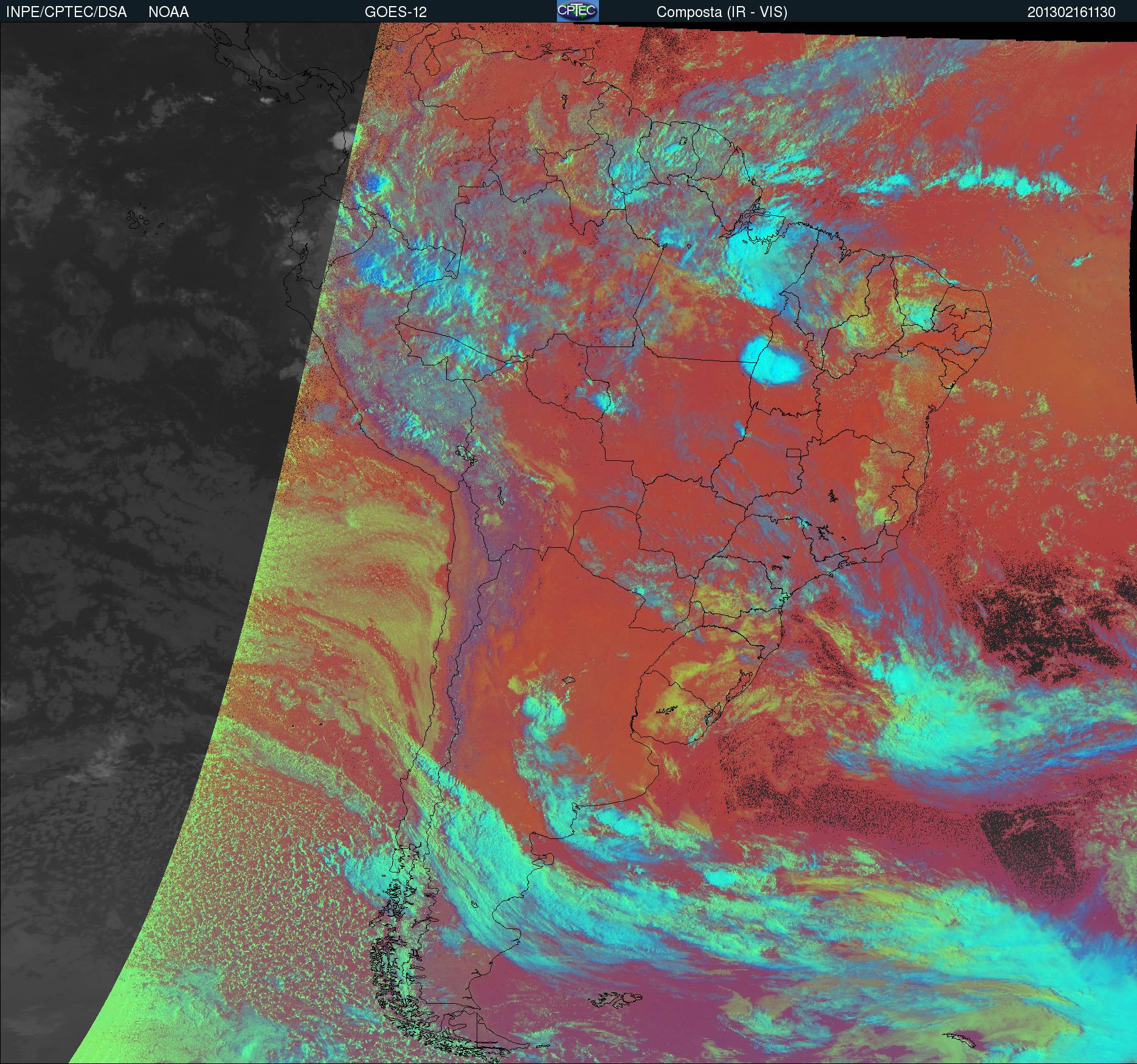Click the small Federal District rectangle outline
The image size is (1137, 1064).
tap(793, 452)
